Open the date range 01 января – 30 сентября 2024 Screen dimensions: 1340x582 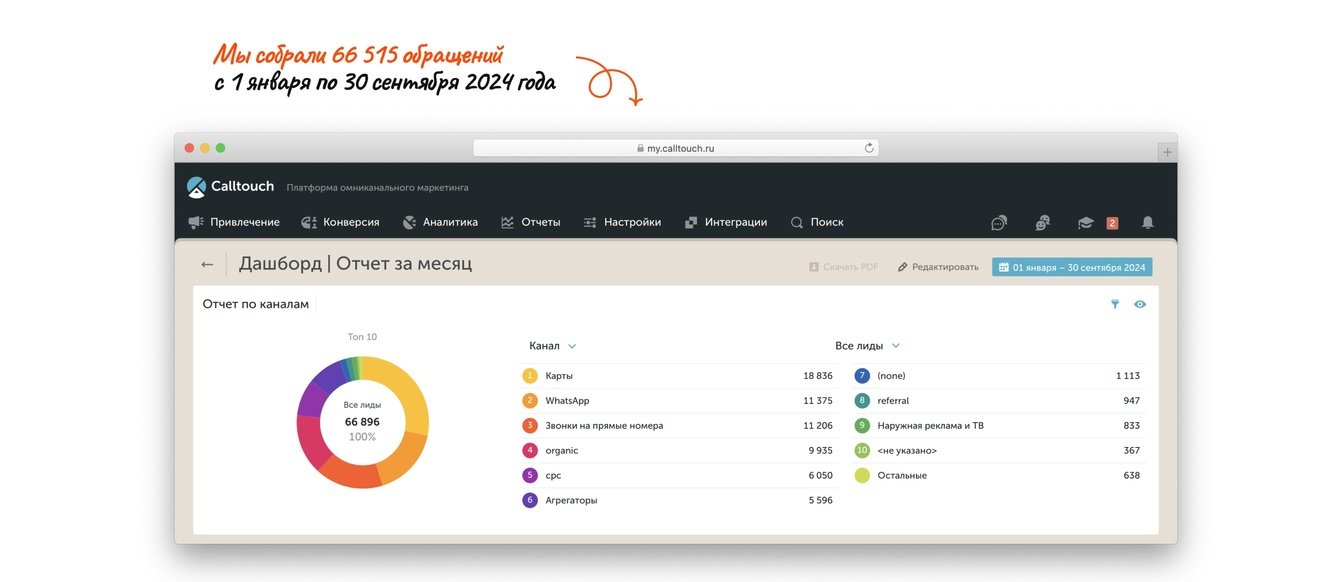[1072, 267]
